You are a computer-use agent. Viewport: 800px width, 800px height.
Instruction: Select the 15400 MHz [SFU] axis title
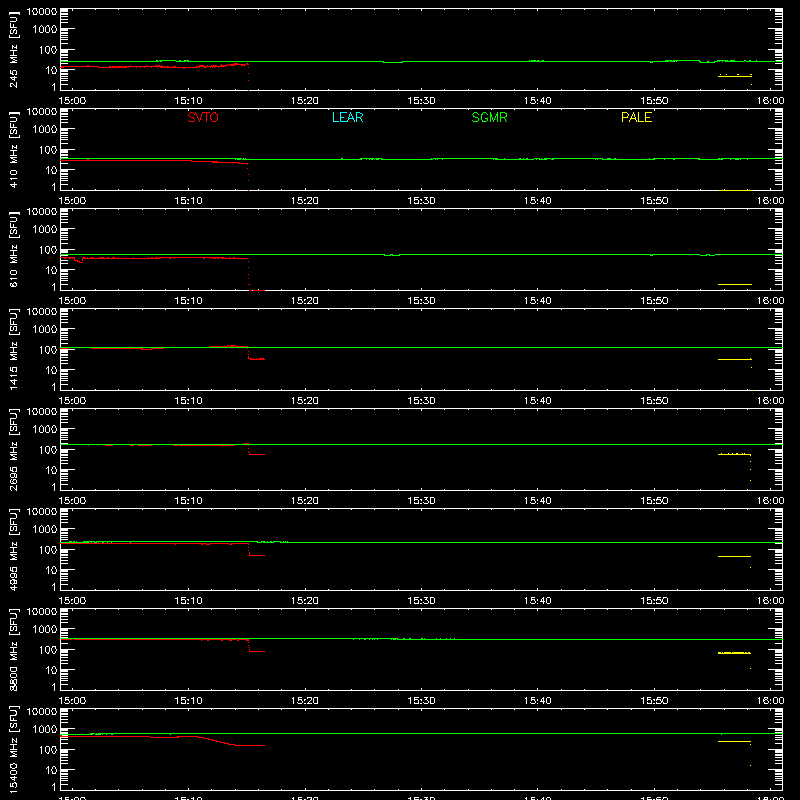click(13, 749)
